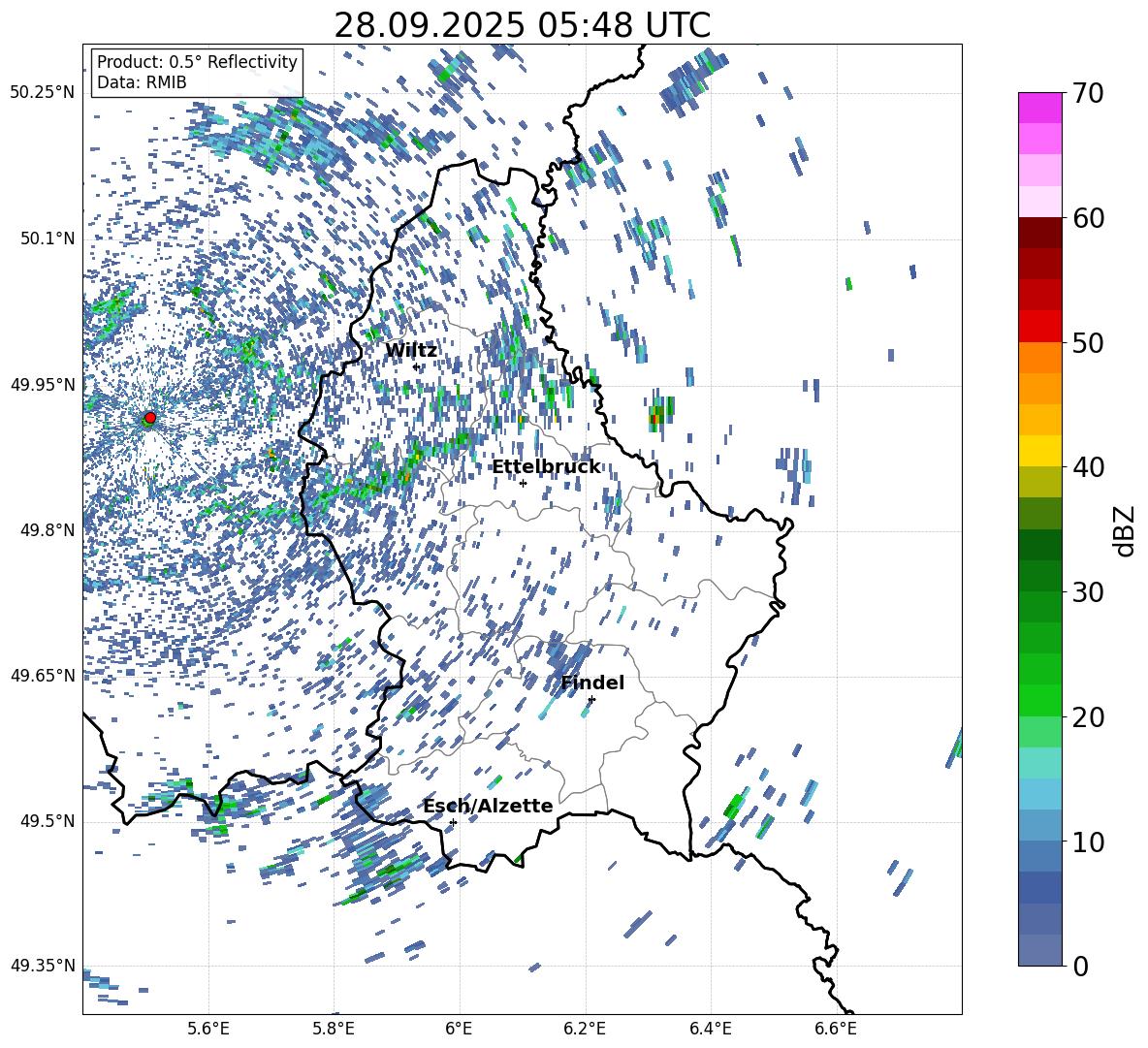Click the 30 dBZ colorbar label
This screenshot has width=1148, height=1048.
point(1087,592)
